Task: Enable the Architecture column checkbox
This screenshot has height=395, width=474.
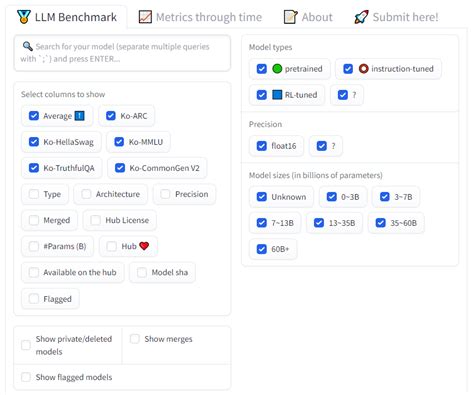Action: 86,194
